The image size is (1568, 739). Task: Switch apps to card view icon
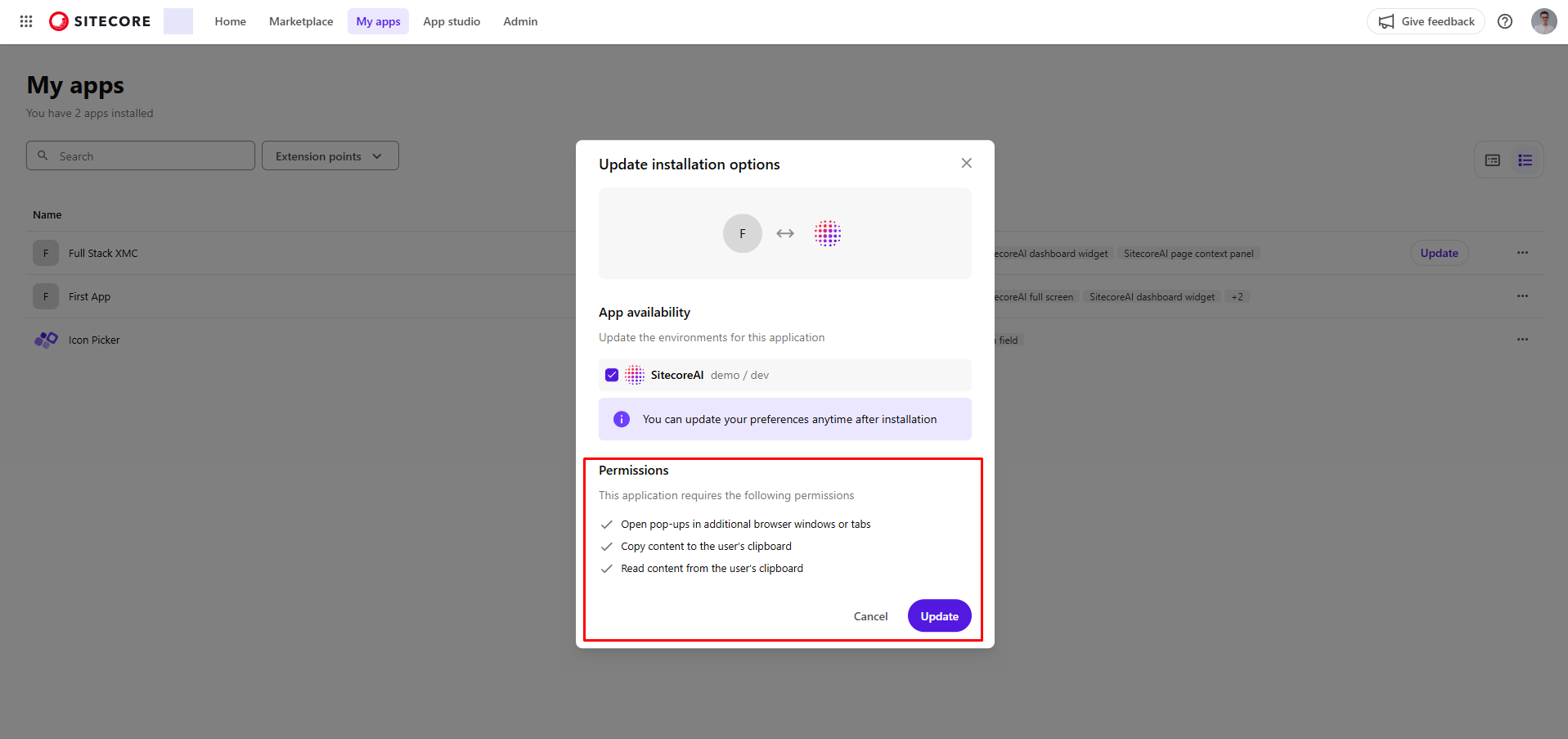1492,160
